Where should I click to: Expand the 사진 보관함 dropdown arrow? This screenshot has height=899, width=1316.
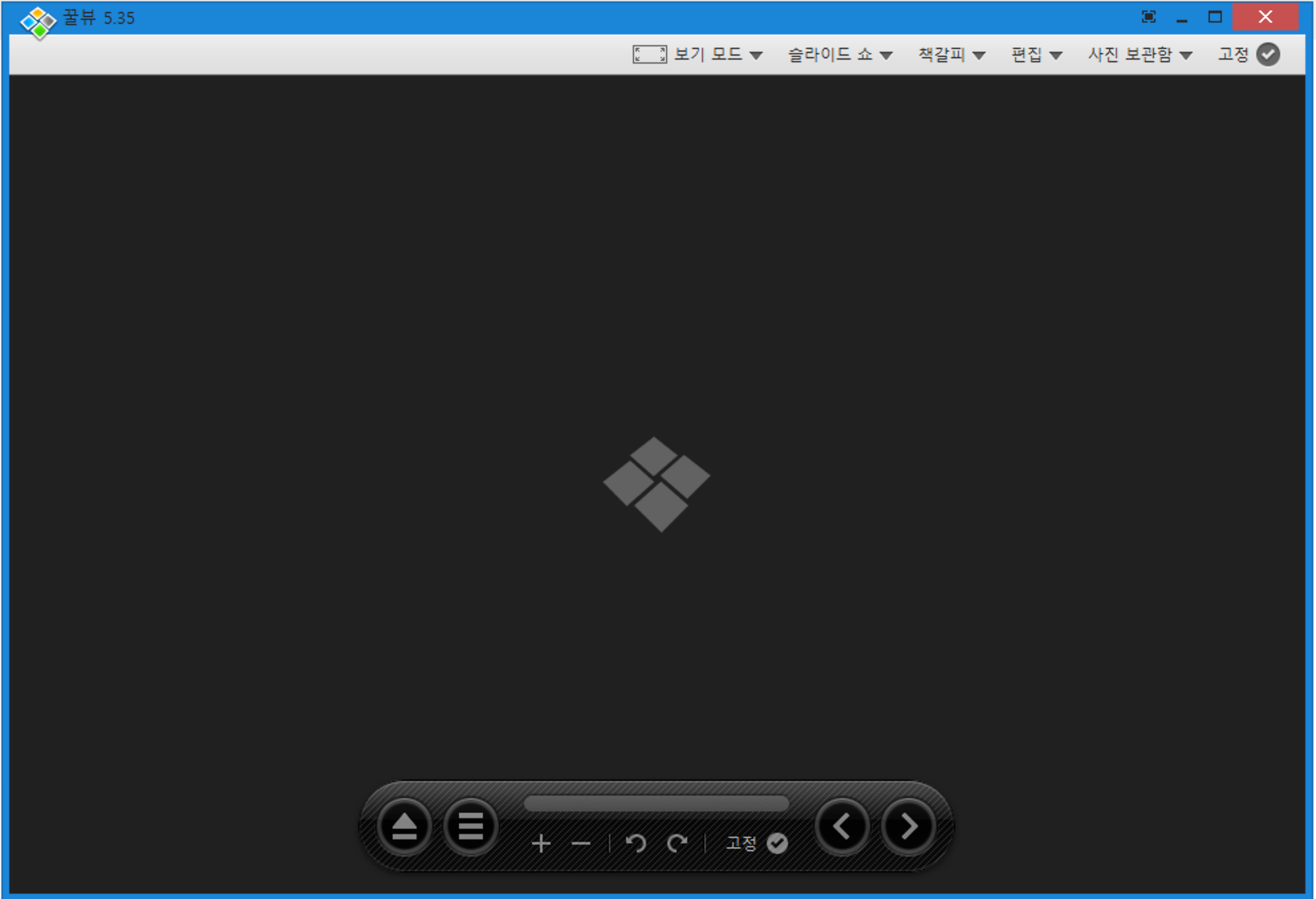[x=1186, y=56]
